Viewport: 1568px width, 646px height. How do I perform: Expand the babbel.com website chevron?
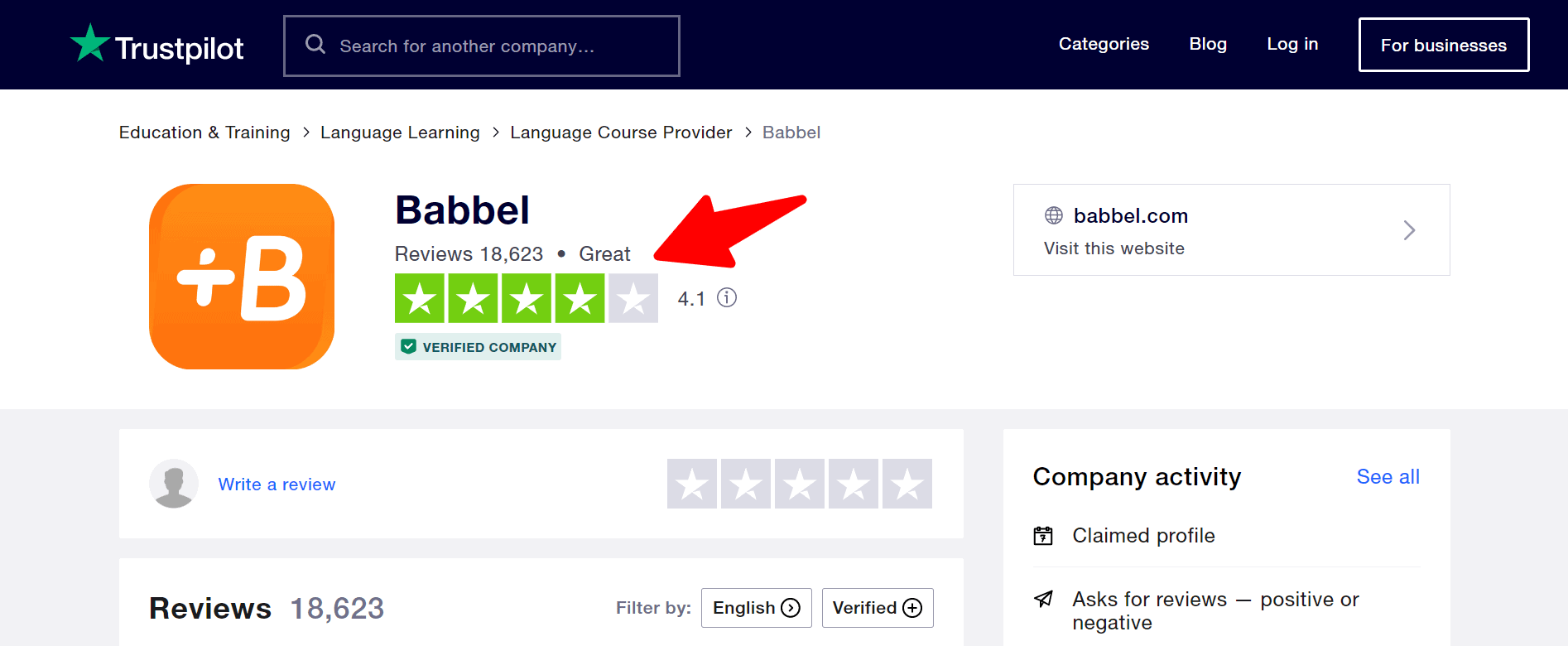(1409, 230)
